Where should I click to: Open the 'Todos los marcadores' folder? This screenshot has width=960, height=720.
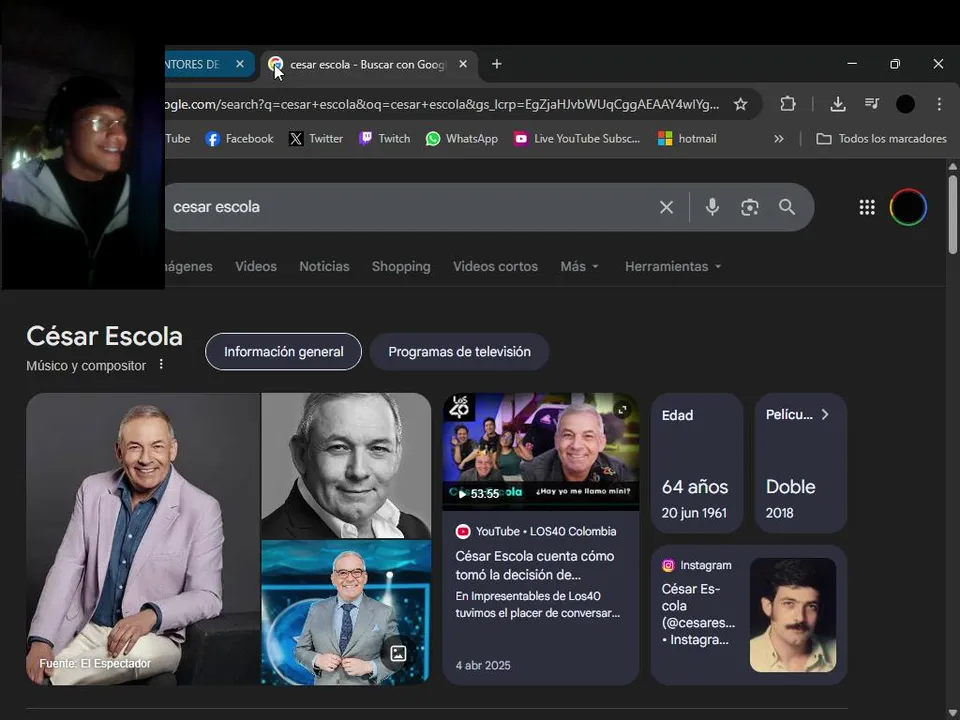882,139
